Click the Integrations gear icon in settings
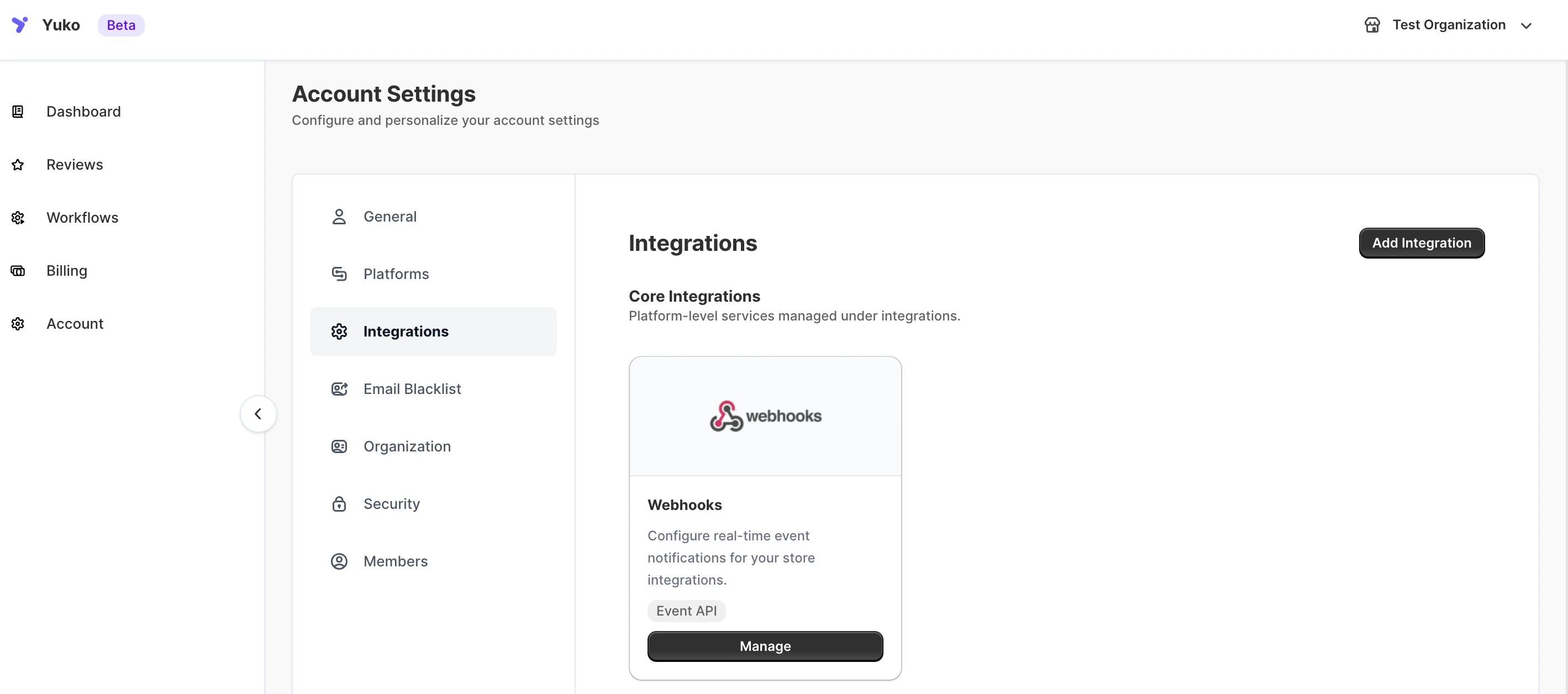The height and width of the screenshot is (694, 1568). click(x=339, y=331)
